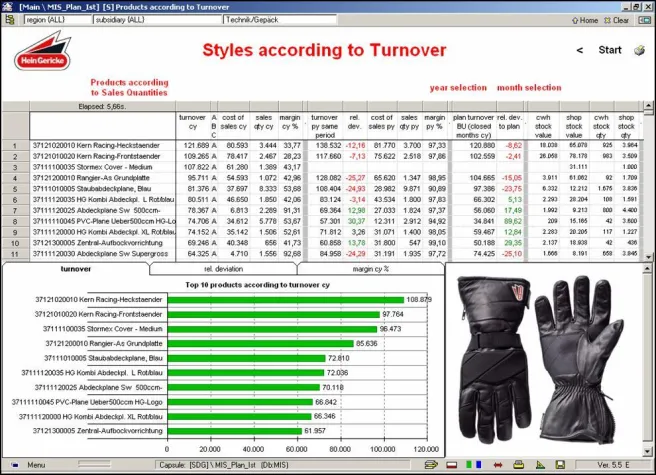This screenshot has width=656, height=475.
Task: Click the 108.879 chart bar for Heckstaender
Action: tap(286, 300)
